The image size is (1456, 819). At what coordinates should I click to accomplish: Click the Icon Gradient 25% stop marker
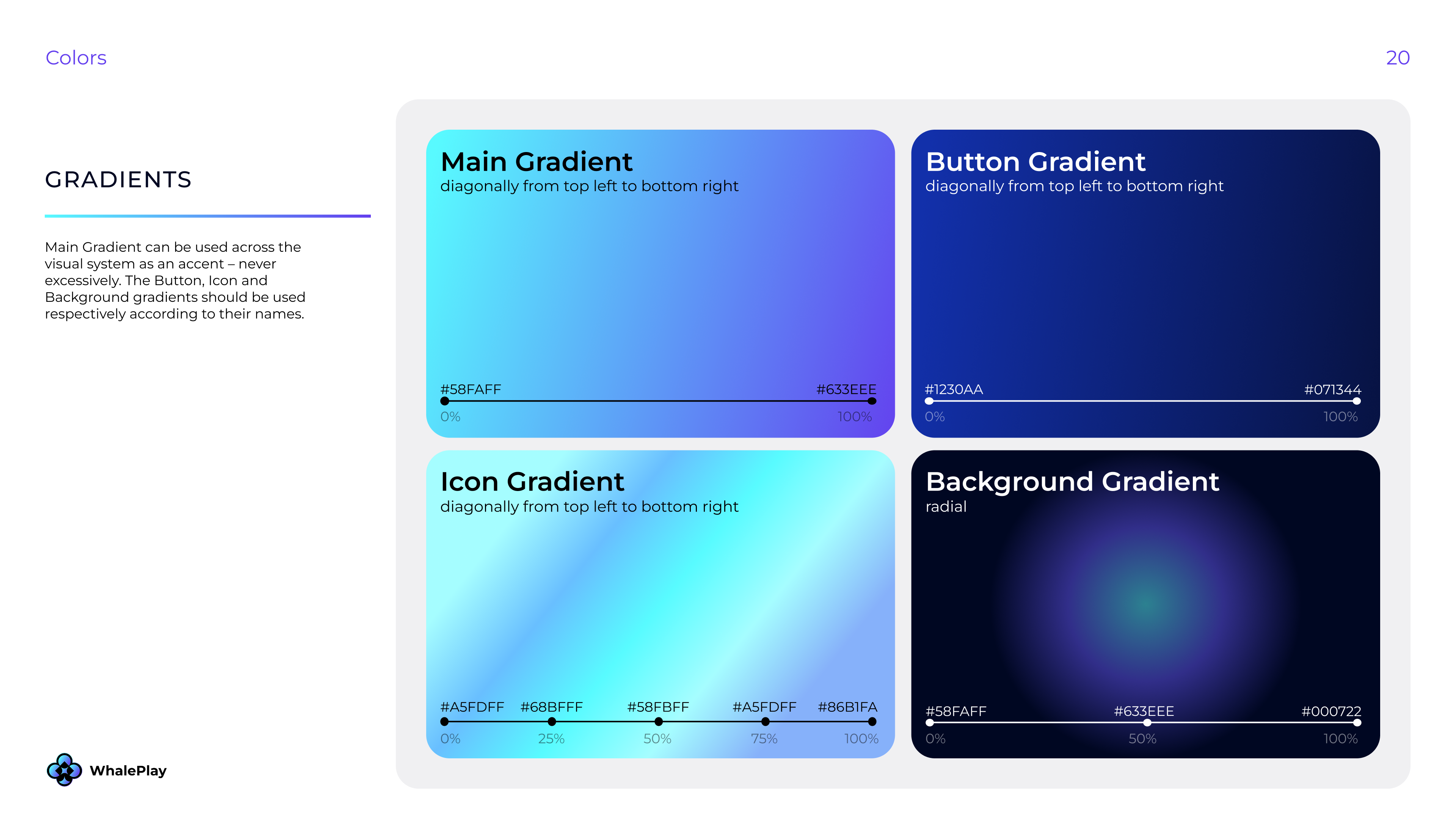tap(552, 722)
